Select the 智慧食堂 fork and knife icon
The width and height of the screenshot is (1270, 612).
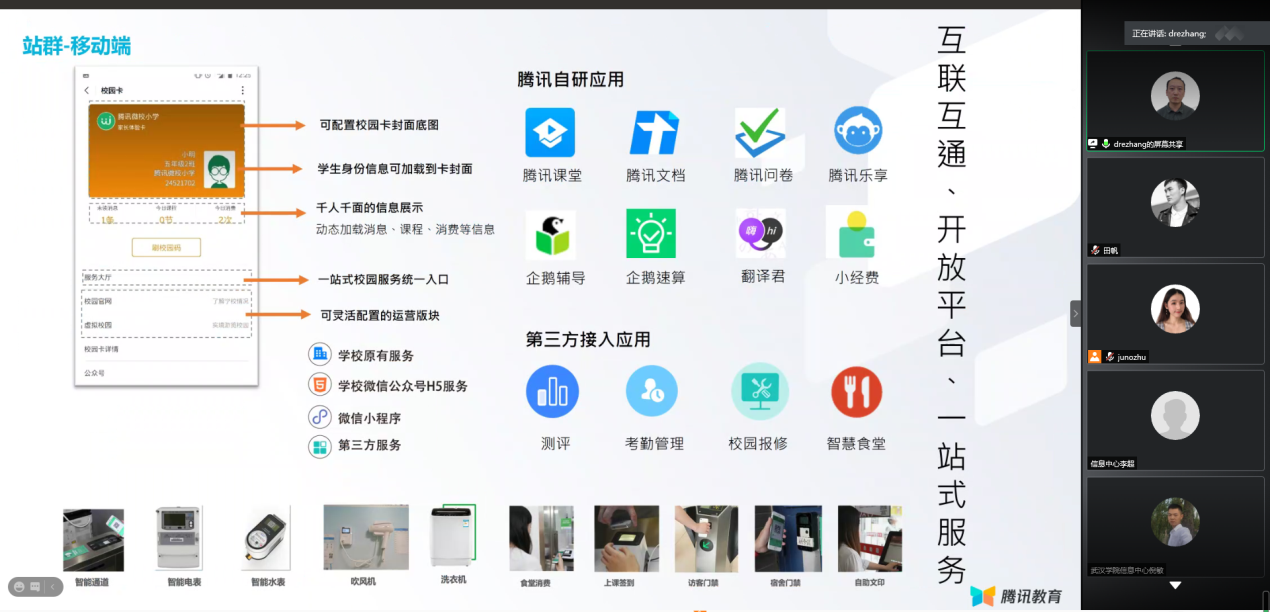(x=856, y=391)
